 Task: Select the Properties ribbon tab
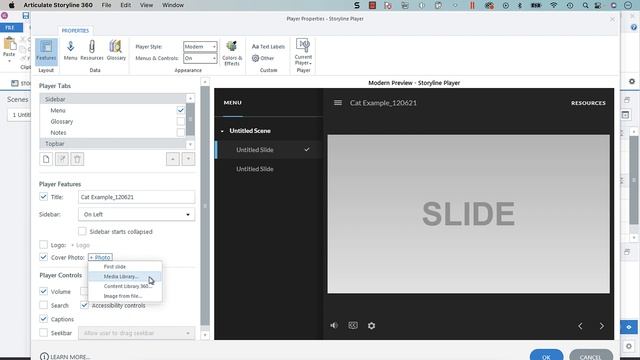point(75,31)
